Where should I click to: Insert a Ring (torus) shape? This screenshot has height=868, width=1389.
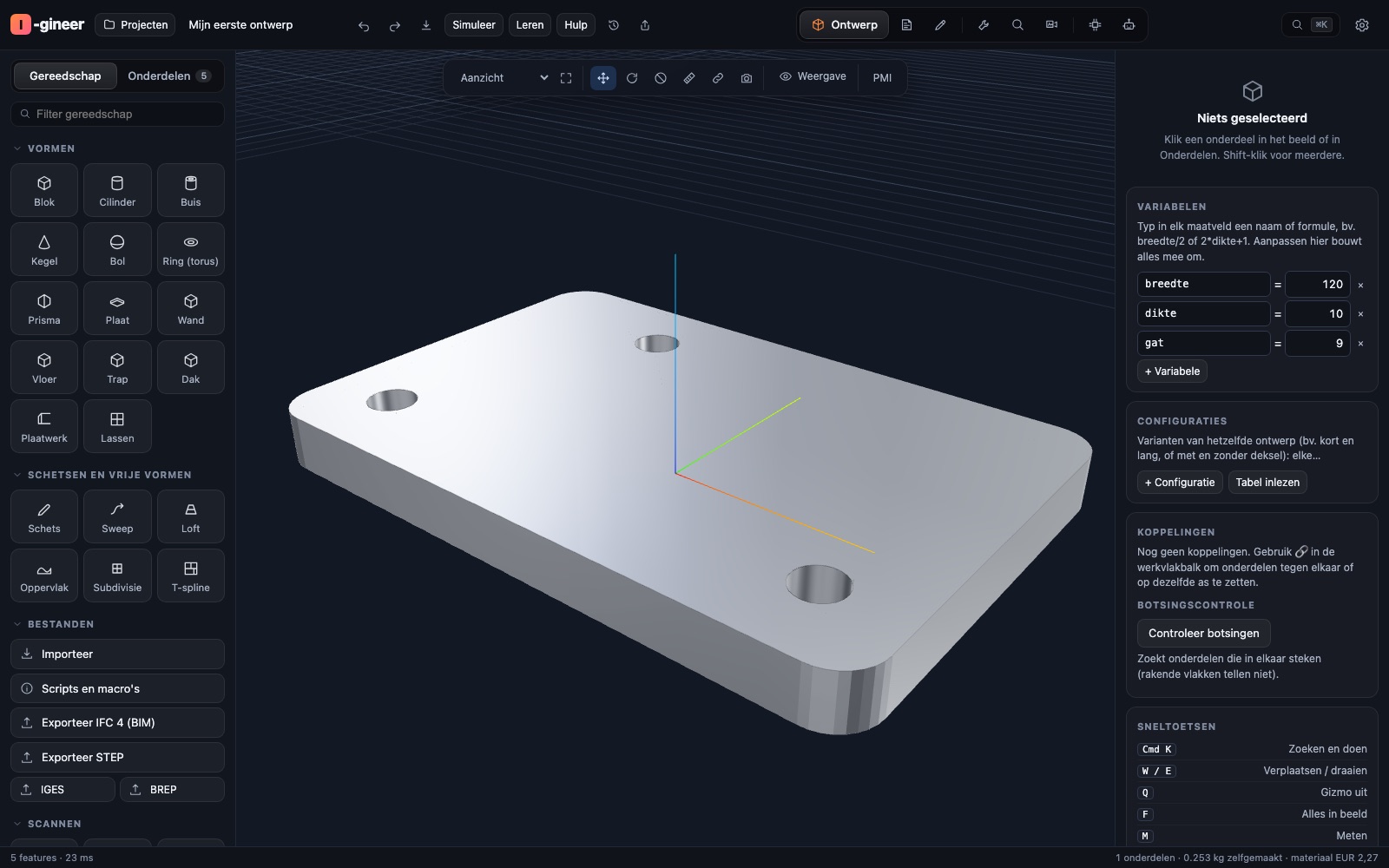pos(190,249)
